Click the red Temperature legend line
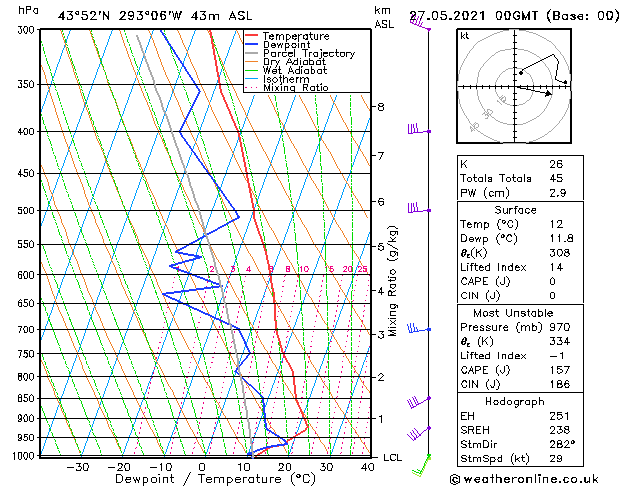This screenshot has height=486, width=629. (x=251, y=36)
